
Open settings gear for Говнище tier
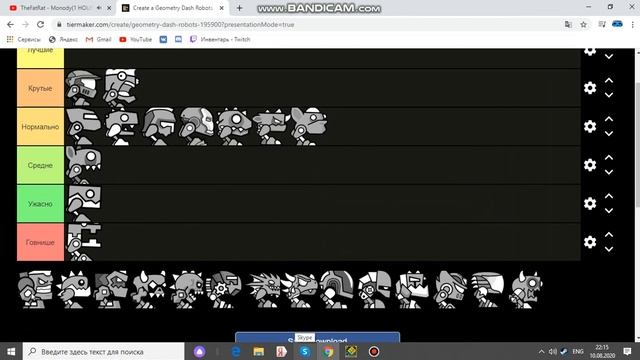pyautogui.click(x=590, y=242)
